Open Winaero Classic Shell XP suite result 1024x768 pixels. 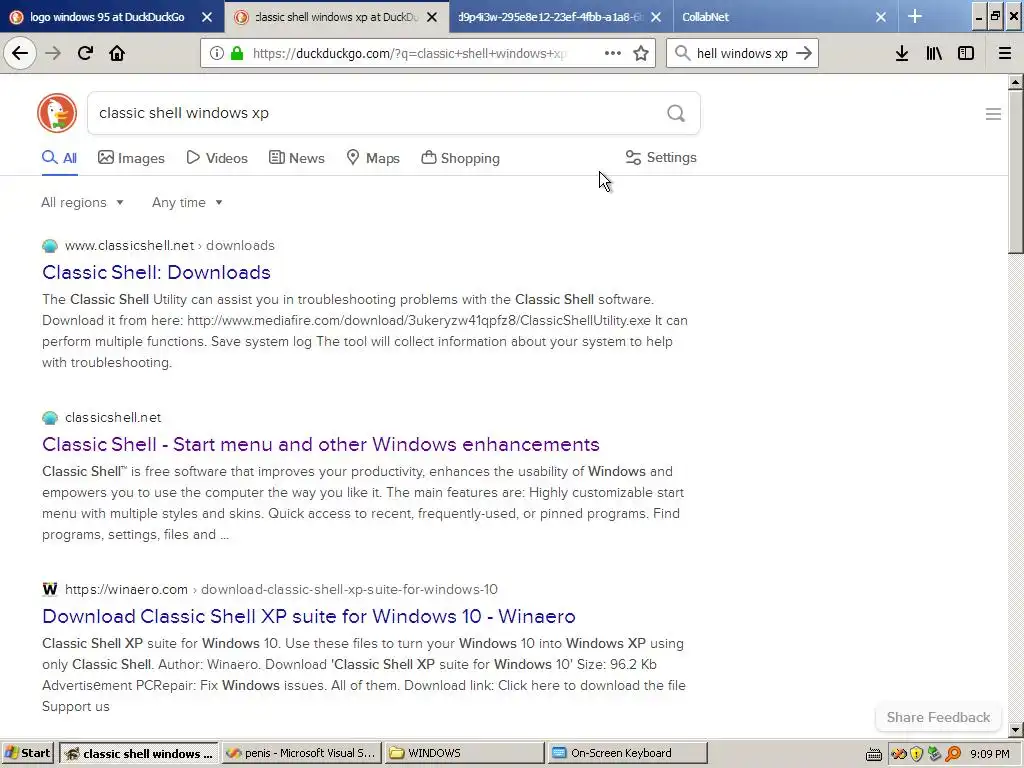tap(309, 616)
